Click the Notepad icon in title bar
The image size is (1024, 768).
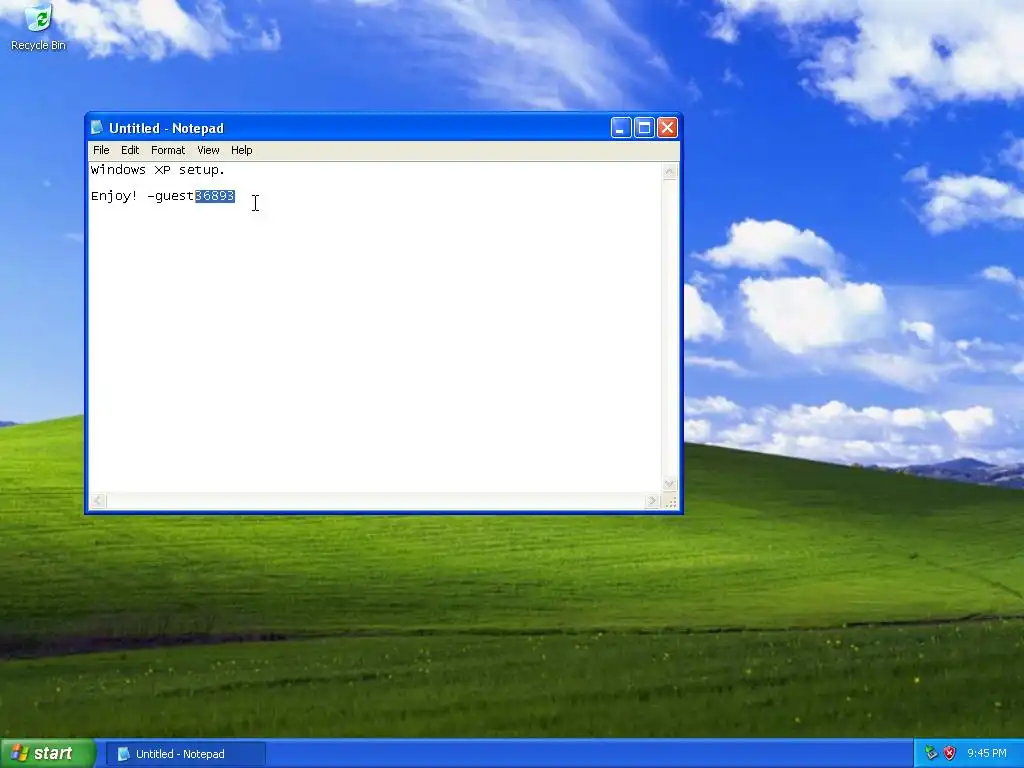tap(97, 127)
